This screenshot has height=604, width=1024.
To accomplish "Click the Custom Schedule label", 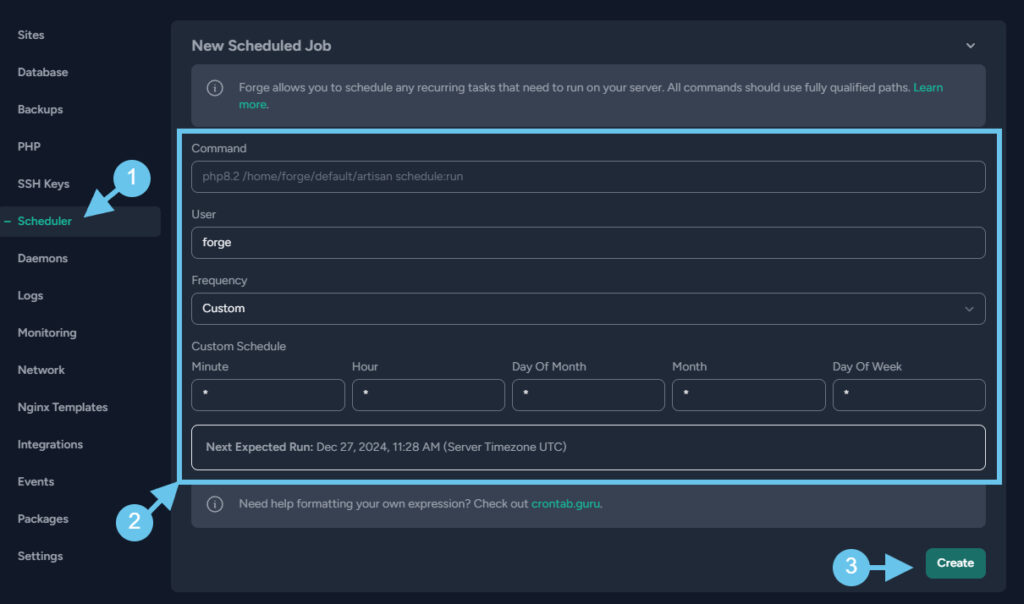I will pyautogui.click(x=238, y=346).
